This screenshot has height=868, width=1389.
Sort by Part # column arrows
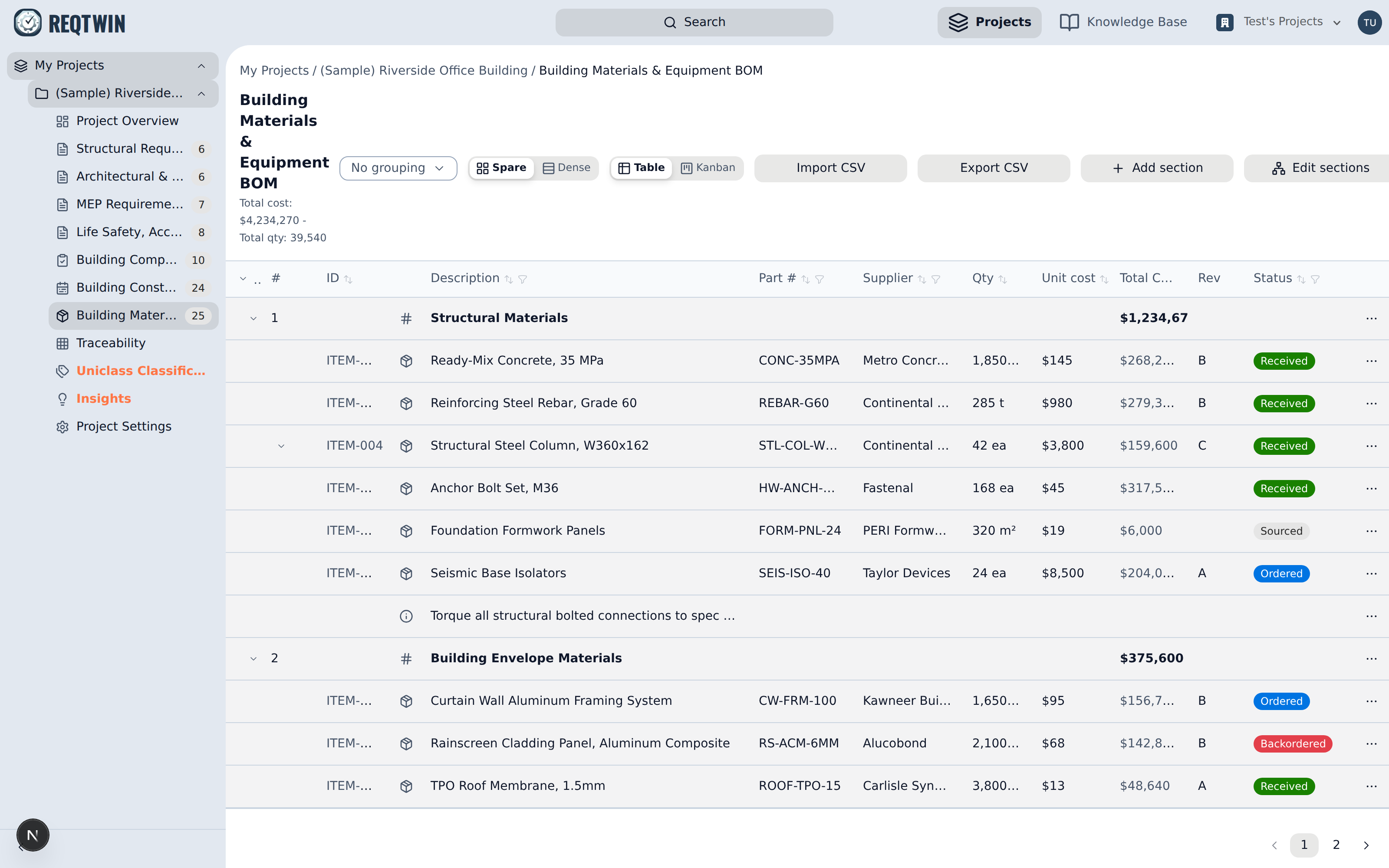(805, 279)
